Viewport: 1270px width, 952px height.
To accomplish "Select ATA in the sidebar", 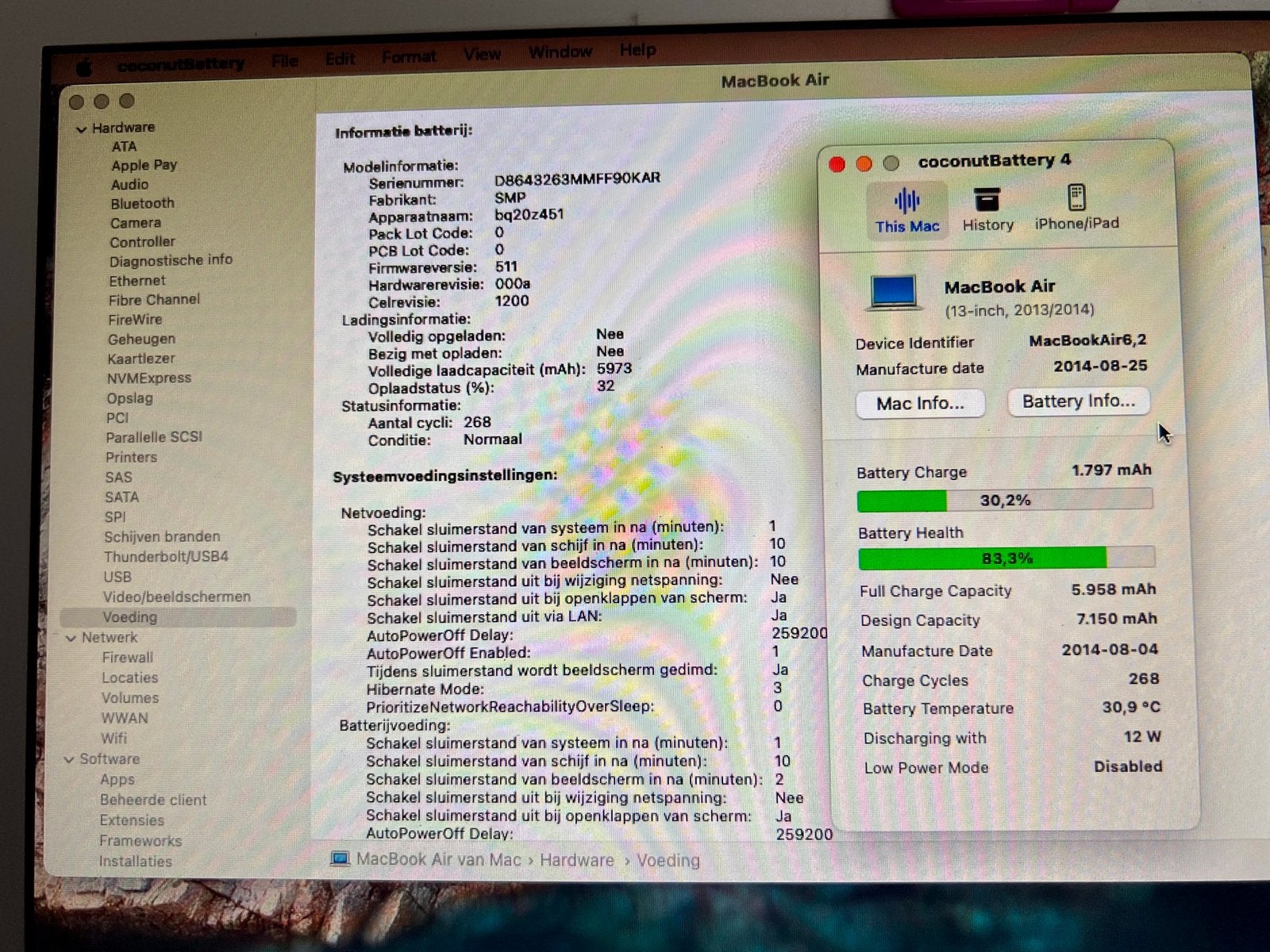I will (x=124, y=147).
